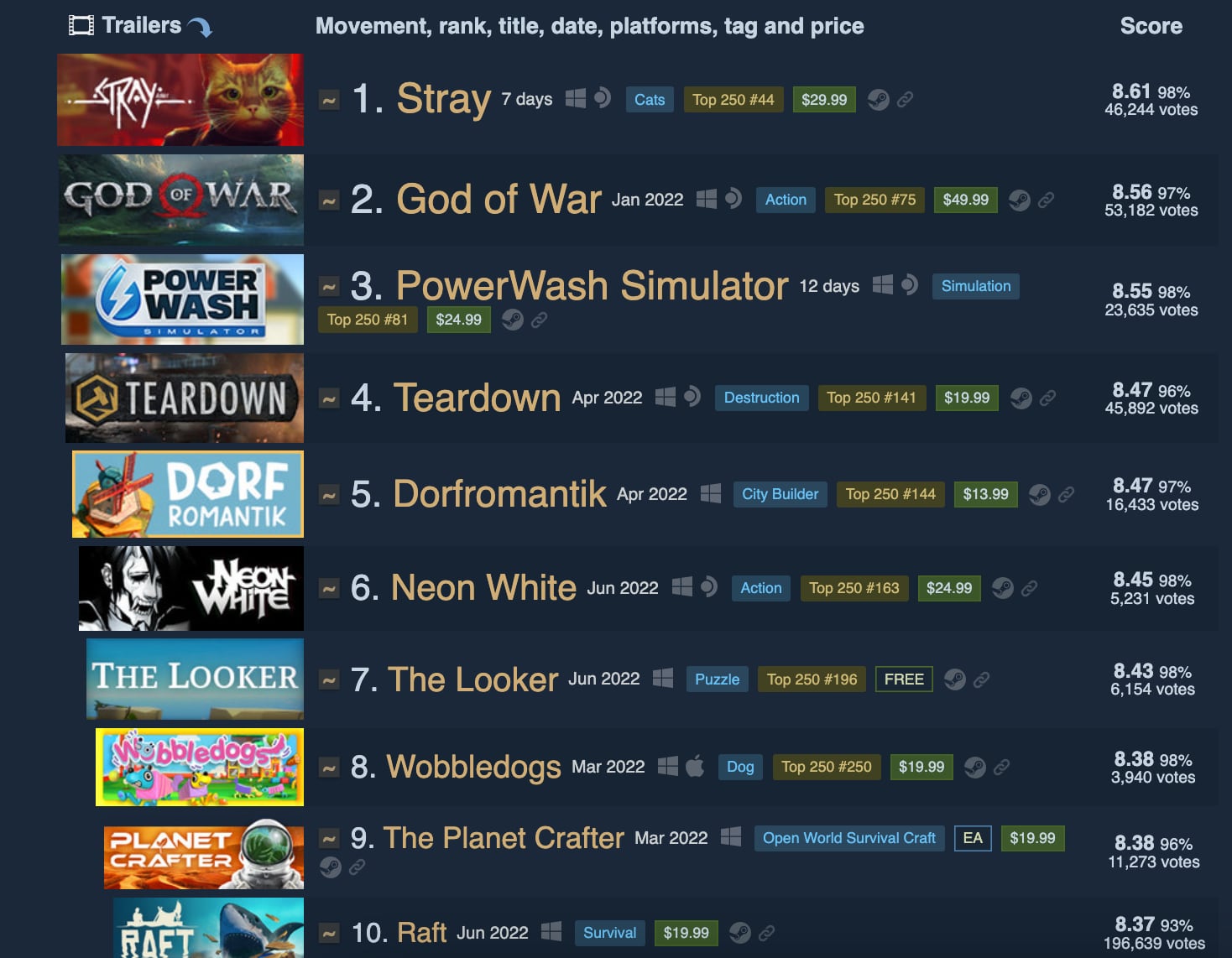1232x958 pixels.
Task: Click the Apple platform icon for Wobbledogs
Action: (695, 766)
